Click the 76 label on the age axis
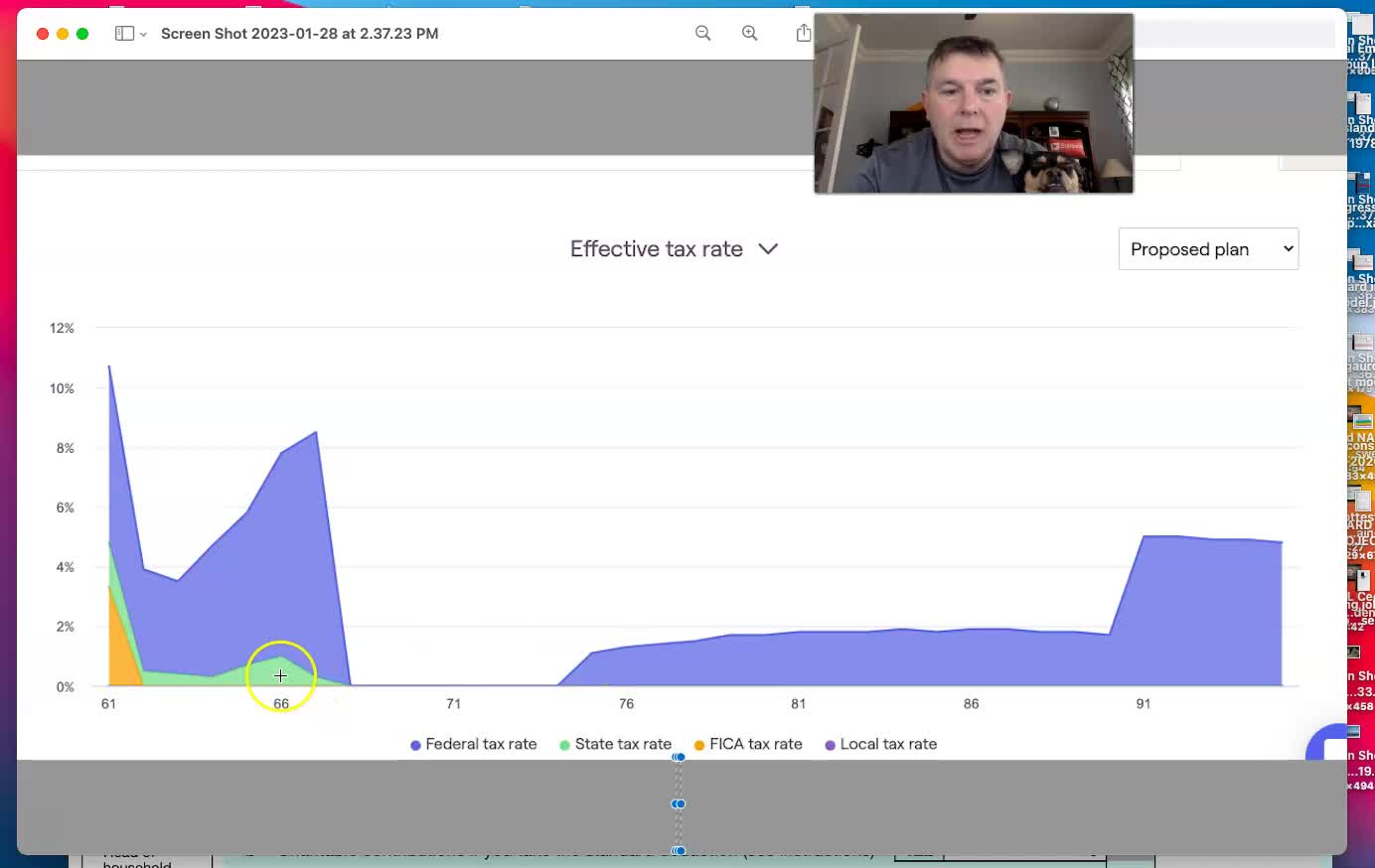 pyautogui.click(x=626, y=703)
